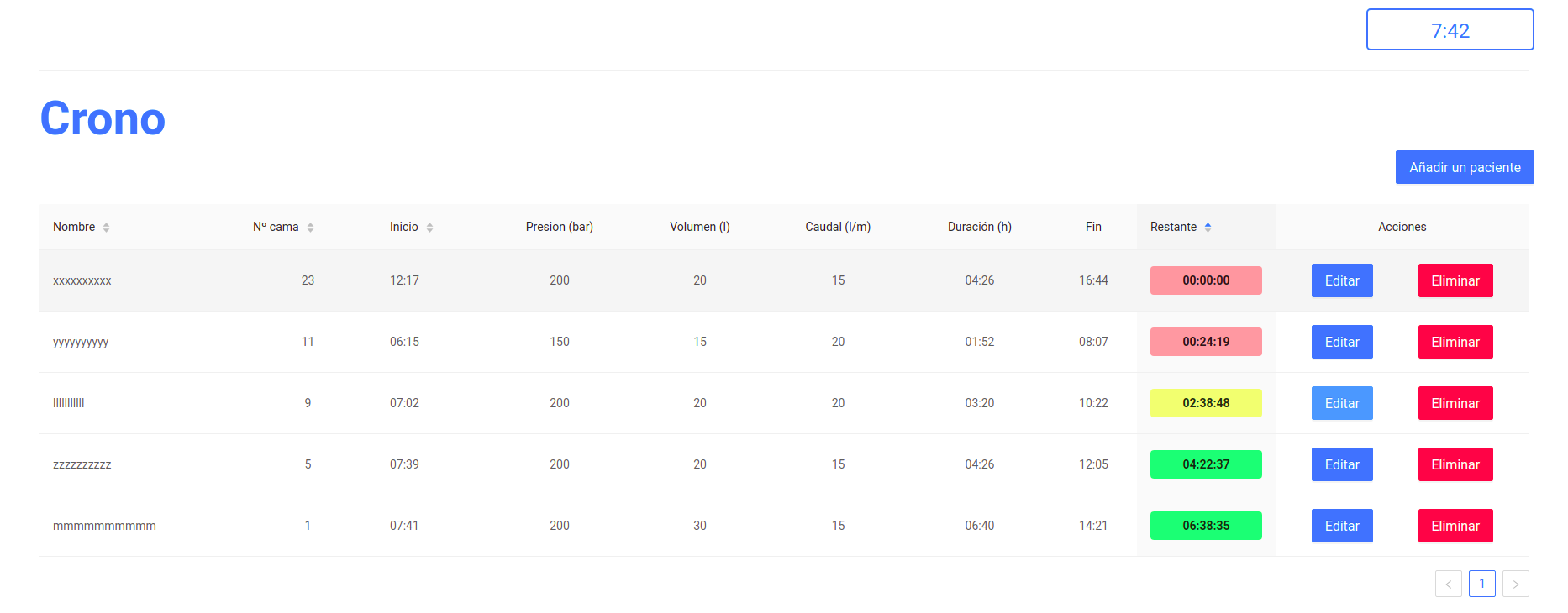Image resolution: width=1568 pixels, height=613 pixels.
Task: Click the green 04:22:37 remaining badge
Action: tap(1206, 464)
